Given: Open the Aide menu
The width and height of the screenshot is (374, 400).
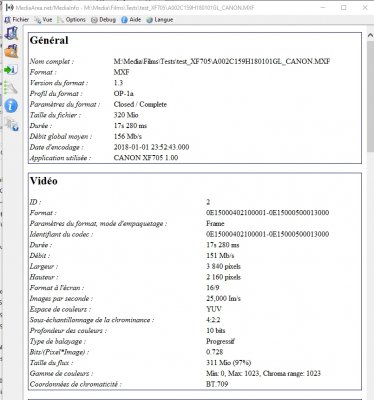Looking at the screenshot, I should tap(131, 20).
